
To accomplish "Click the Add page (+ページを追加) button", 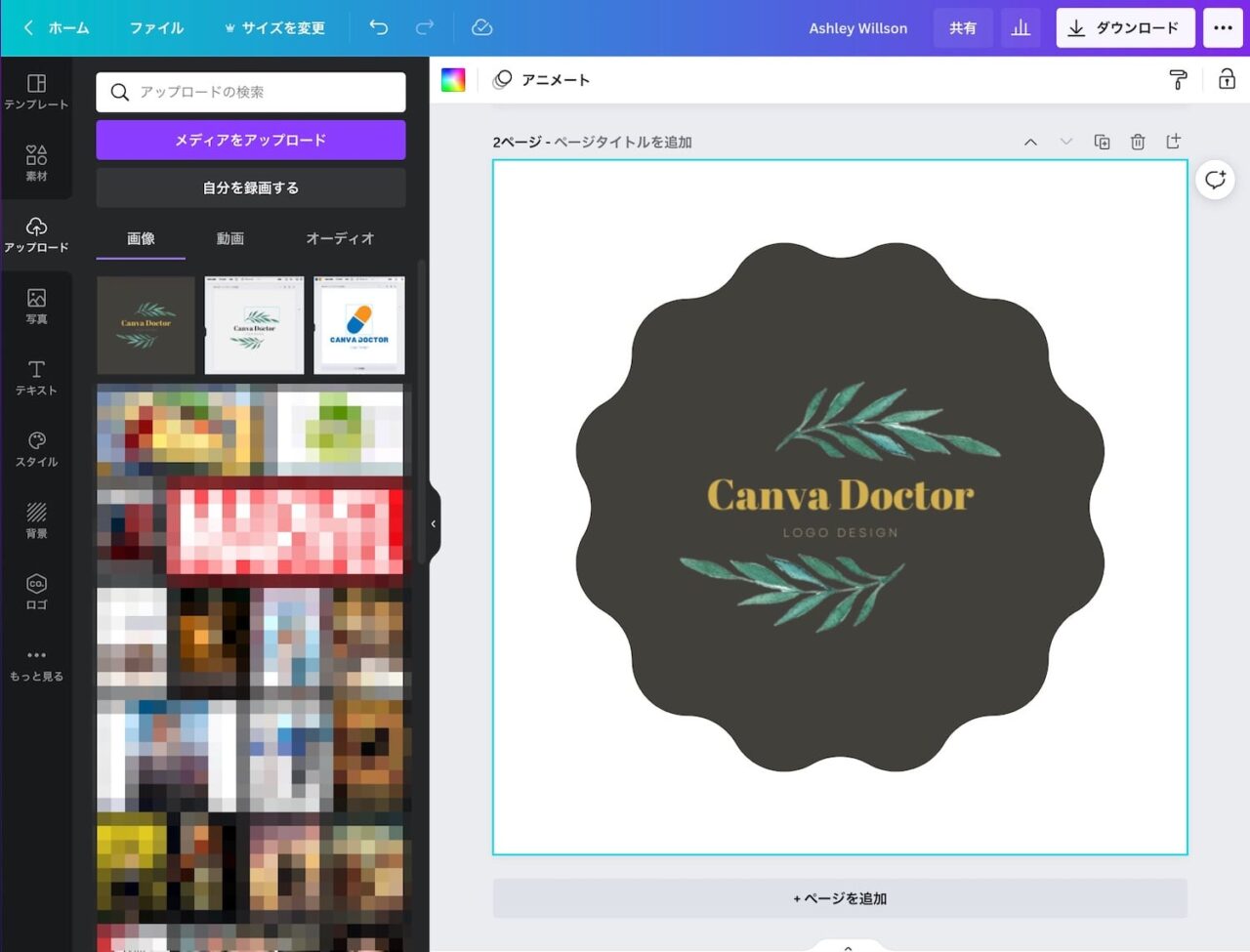I will [840, 898].
